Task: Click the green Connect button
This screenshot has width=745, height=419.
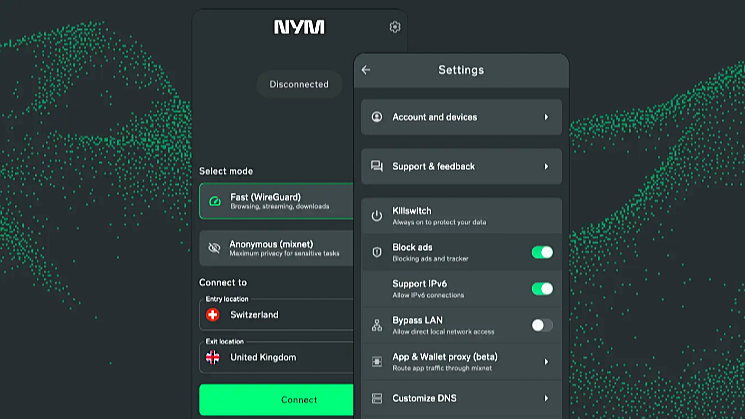Action: point(276,400)
